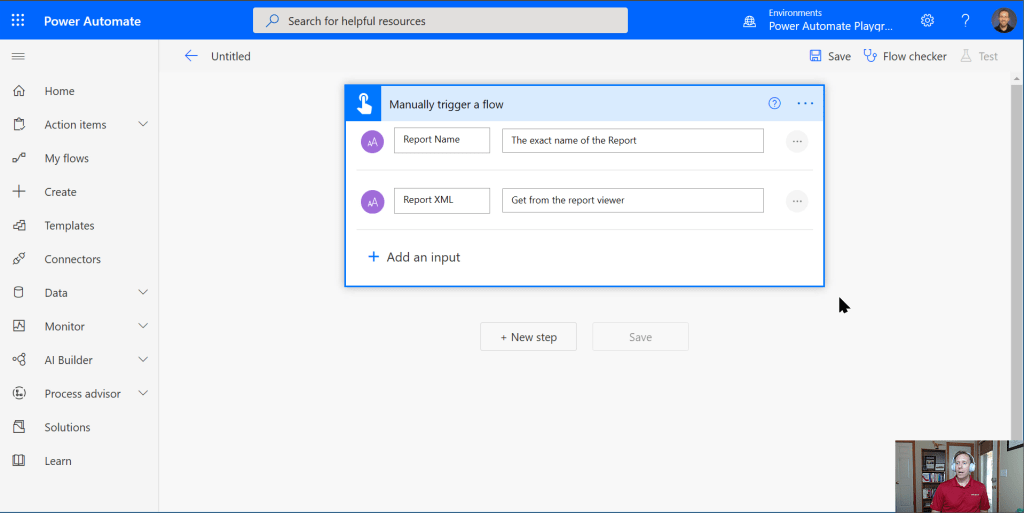Click the Action items clipboard icon
This screenshot has height=513, width=1024.
click(19, 124)
